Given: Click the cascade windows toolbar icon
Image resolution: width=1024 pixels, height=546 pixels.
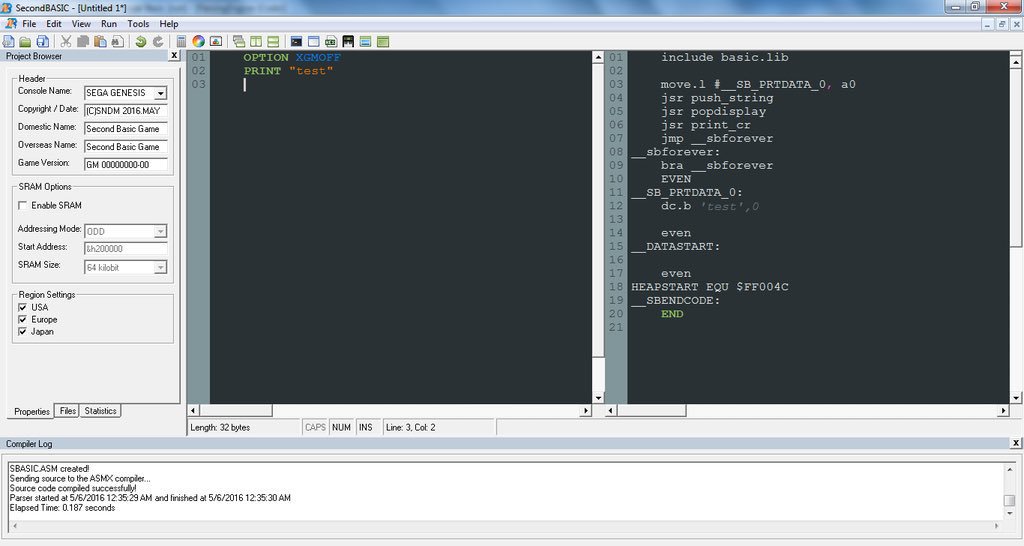Looking at the screenshot, I should [239, 42].
